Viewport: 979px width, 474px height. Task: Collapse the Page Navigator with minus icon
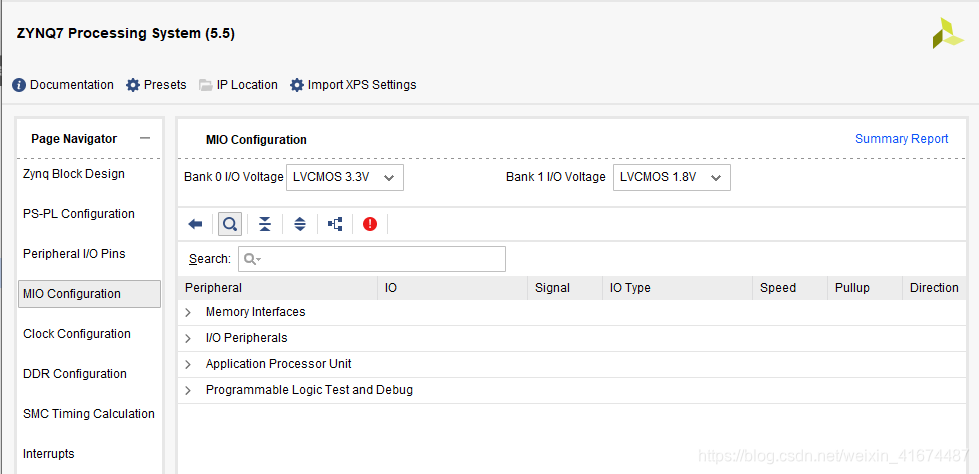(x=145, y=138)
